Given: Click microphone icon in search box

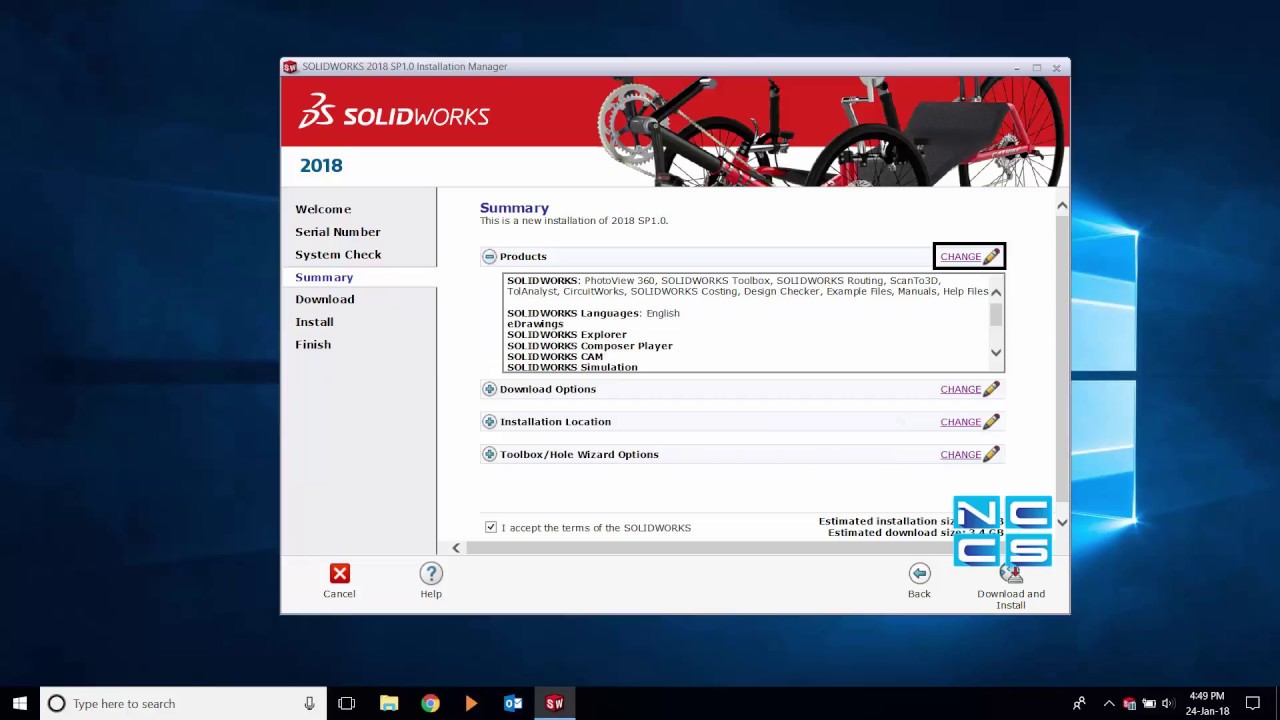Looking at the screenshot, I should pos(309,703).
